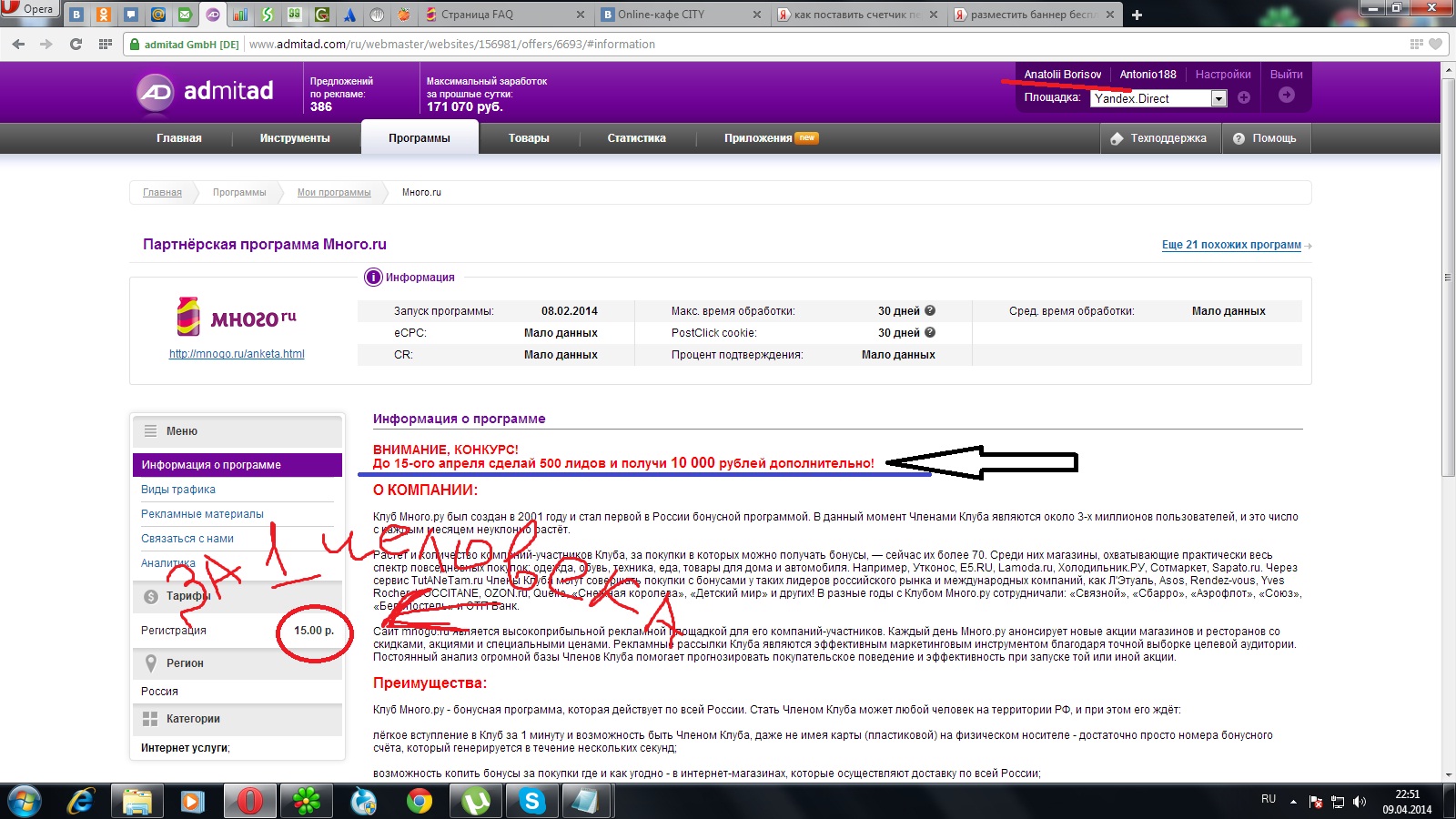The image size is (1456, 819).
Task: Open Связаться с нами in side menu
Action: click(187, 539)
